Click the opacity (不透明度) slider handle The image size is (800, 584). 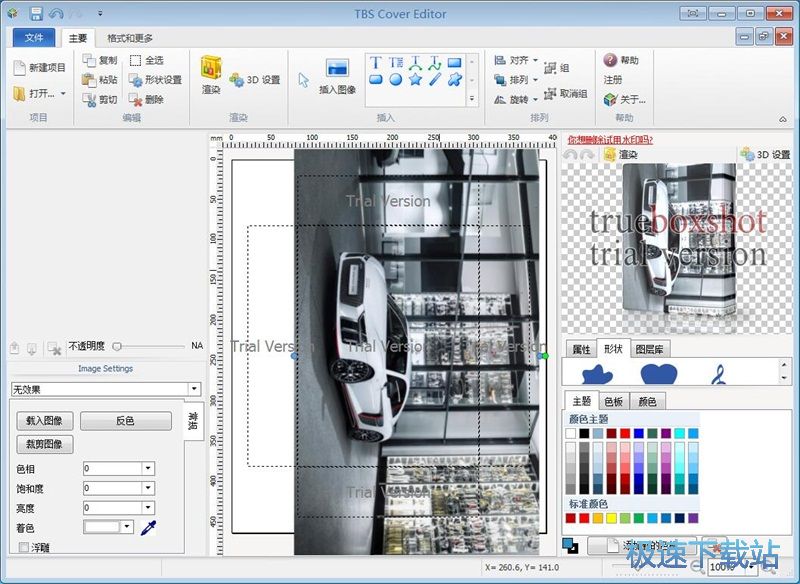pos(117,346)
